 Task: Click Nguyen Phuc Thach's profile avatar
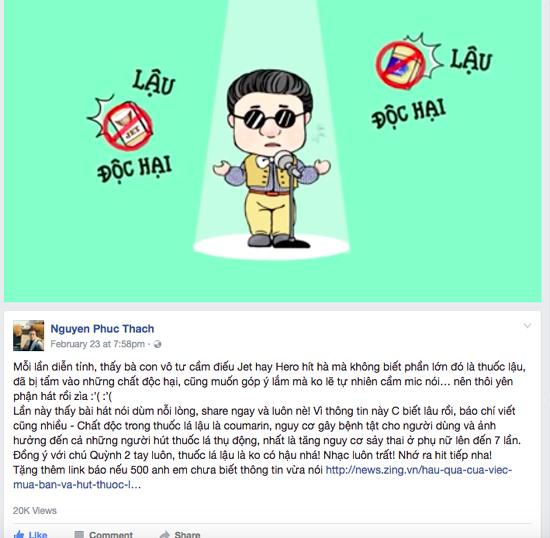pyautogui.click(x=29, y=336)
